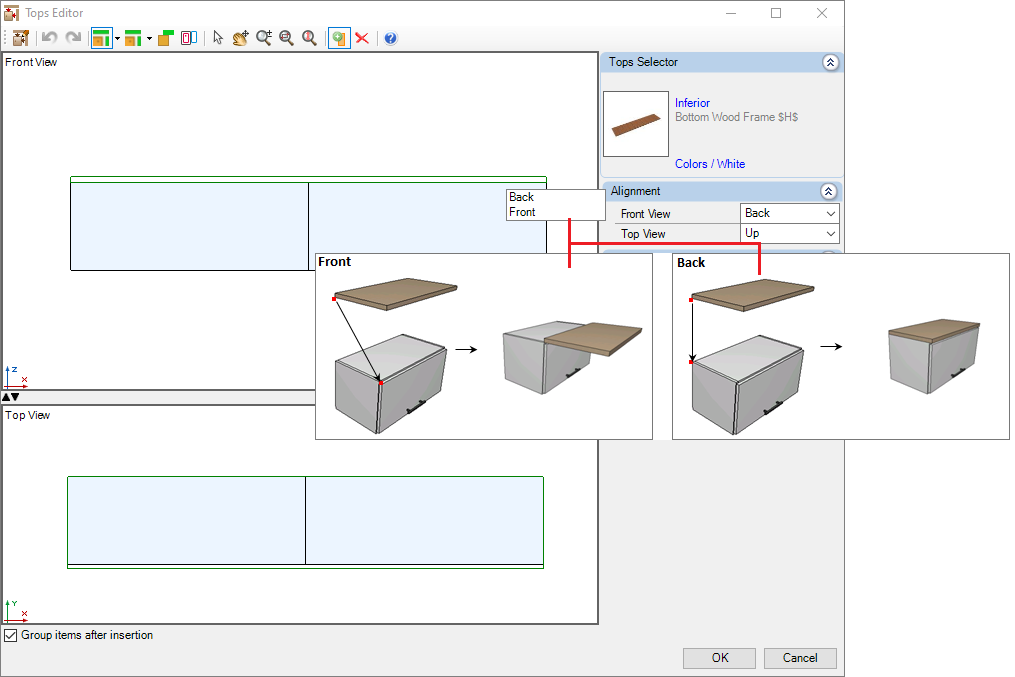
Task: Open the Front View alignment dropdown
Action: (x=790, y=213)
